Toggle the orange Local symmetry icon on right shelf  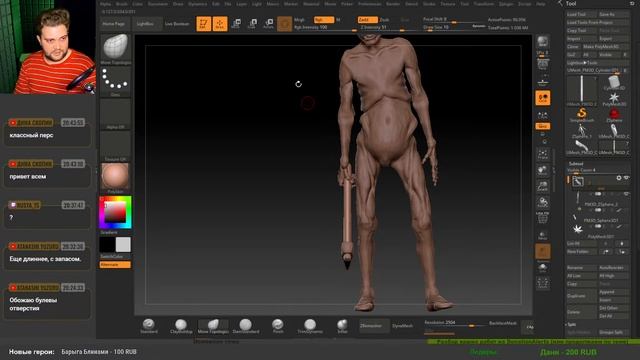click(x=543, y=98)
